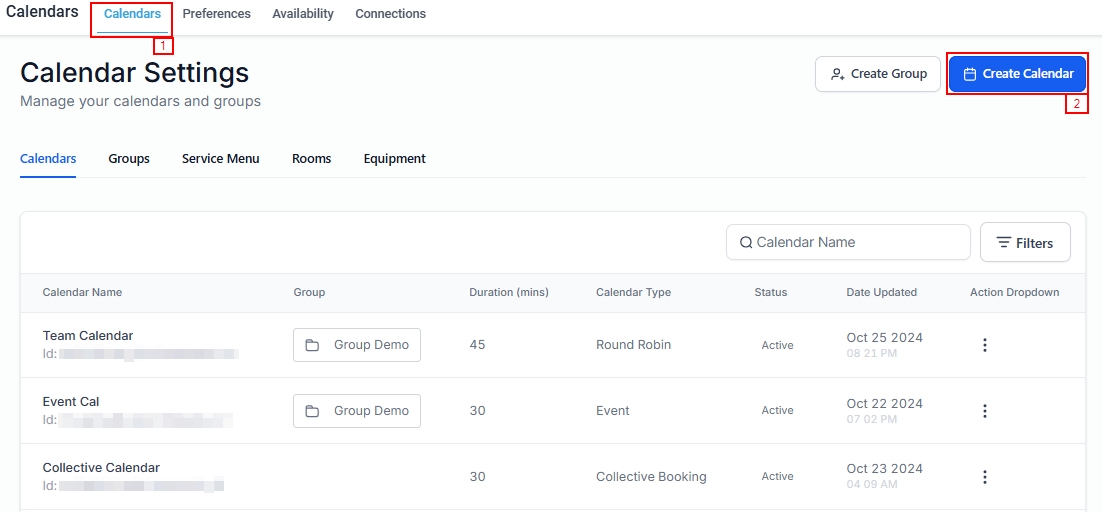Click folder icon in Team Calendar group
Screen dimensions: 1102x512
(312, 345)
